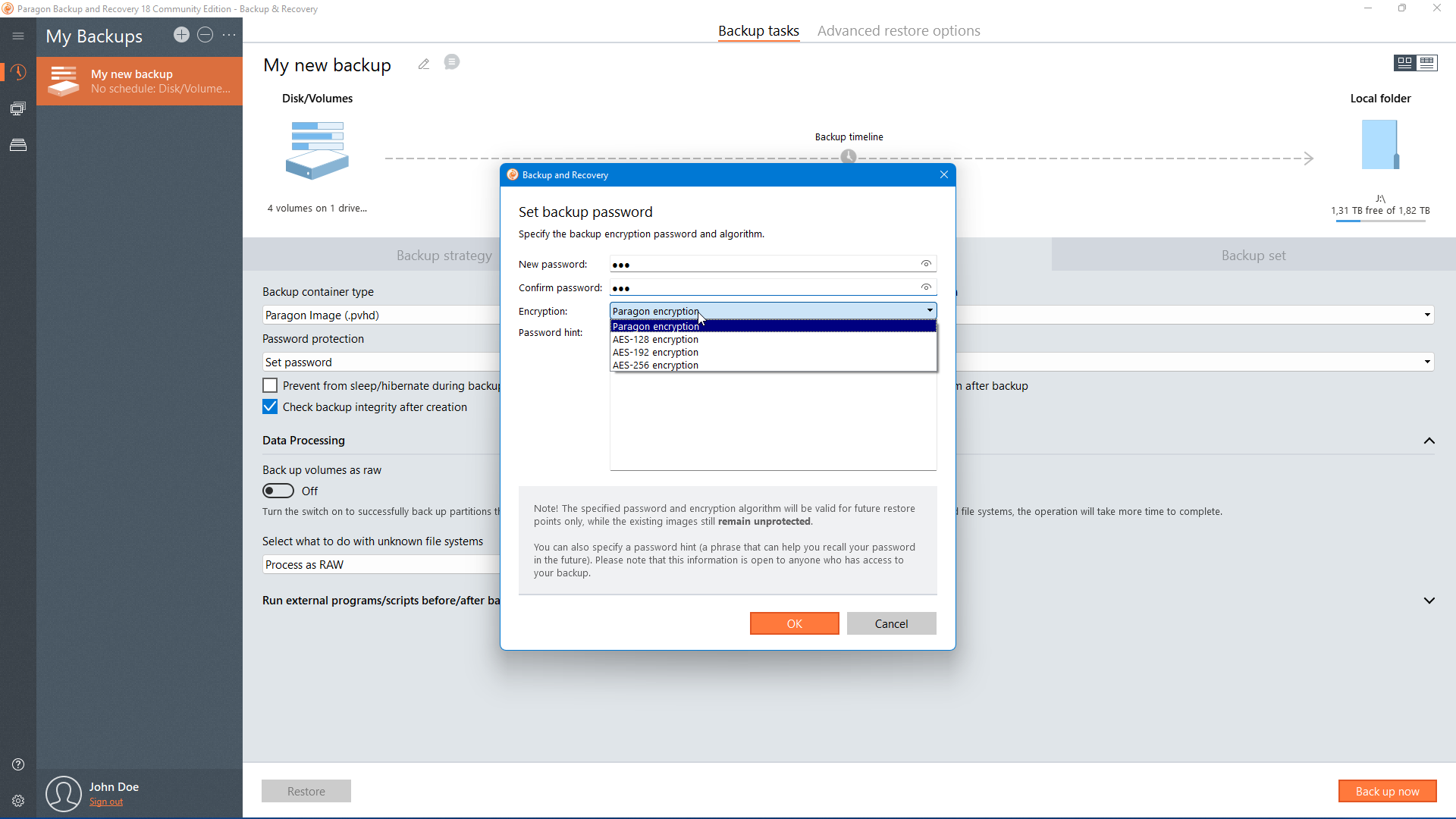The height and width of the screenshot is (819, 1456).
Task: Open the comment bubble icon beside title
Action: tap(452, 62)
